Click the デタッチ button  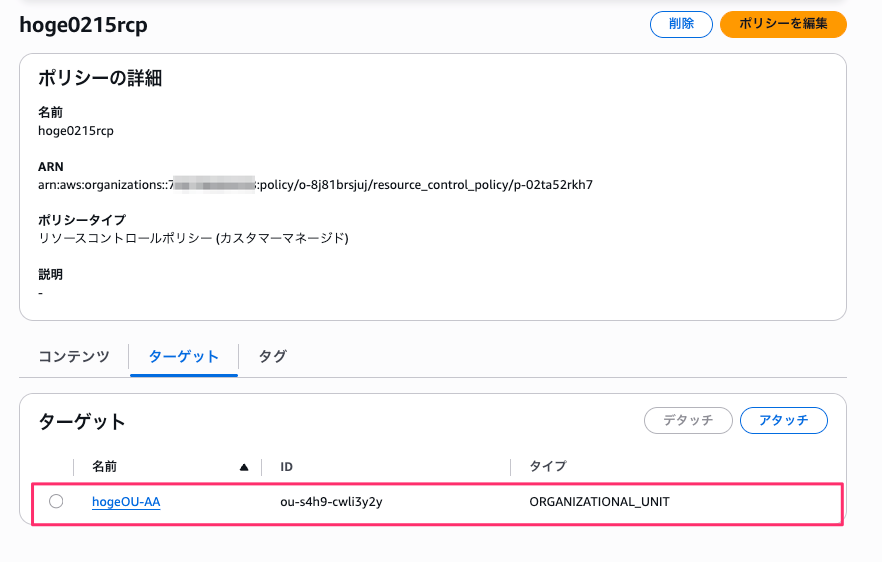click(x=689, y=421)
